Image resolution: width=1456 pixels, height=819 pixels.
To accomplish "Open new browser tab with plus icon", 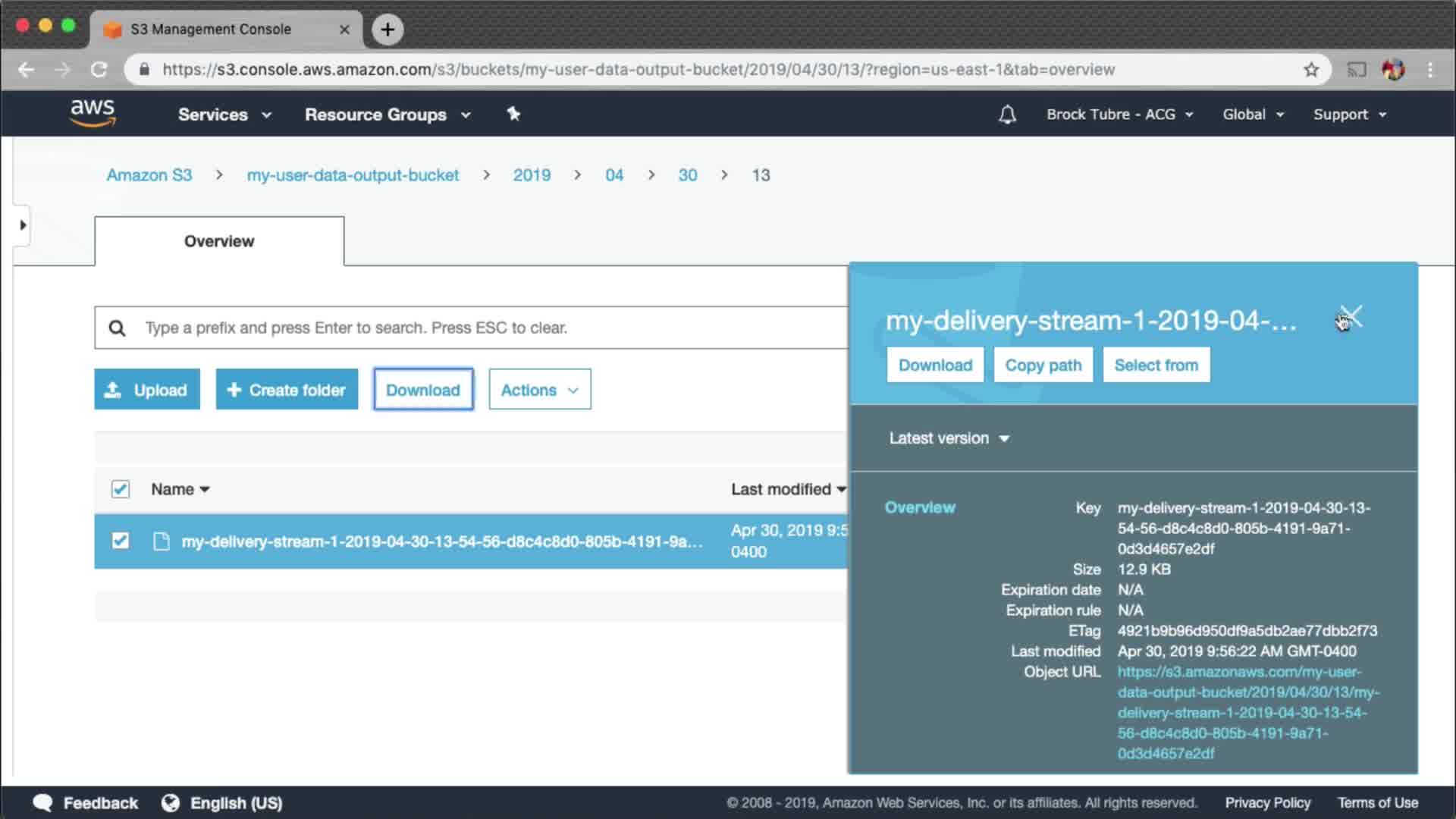I will pyautogui.click(x=388, y=30).
